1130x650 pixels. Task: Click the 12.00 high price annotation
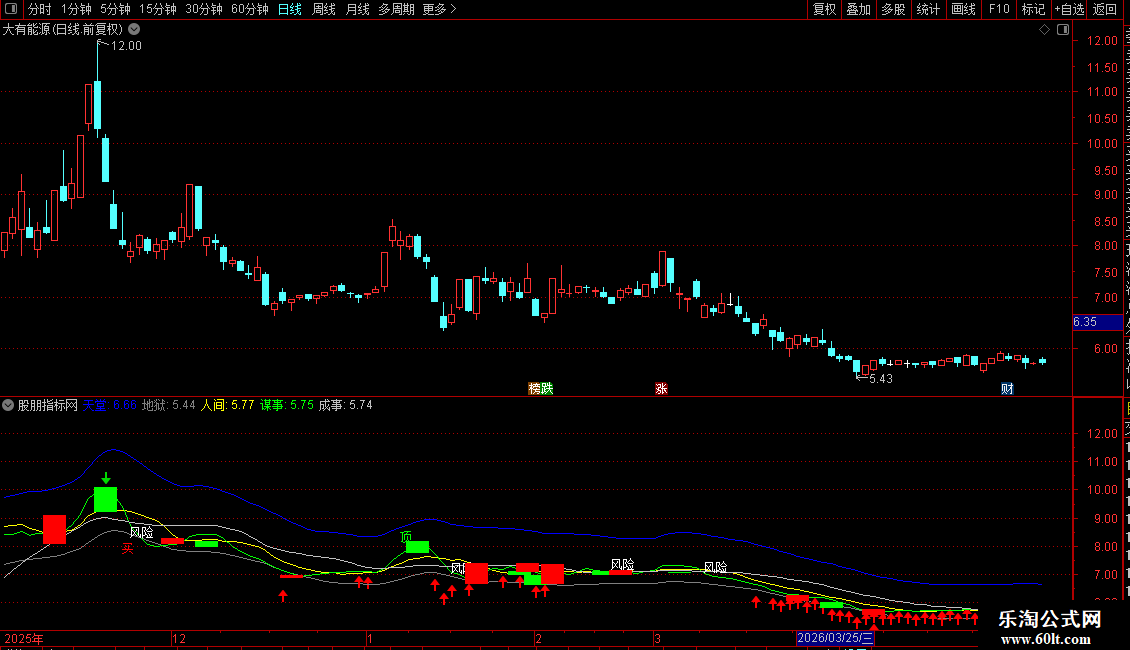(x=126, y=45)
